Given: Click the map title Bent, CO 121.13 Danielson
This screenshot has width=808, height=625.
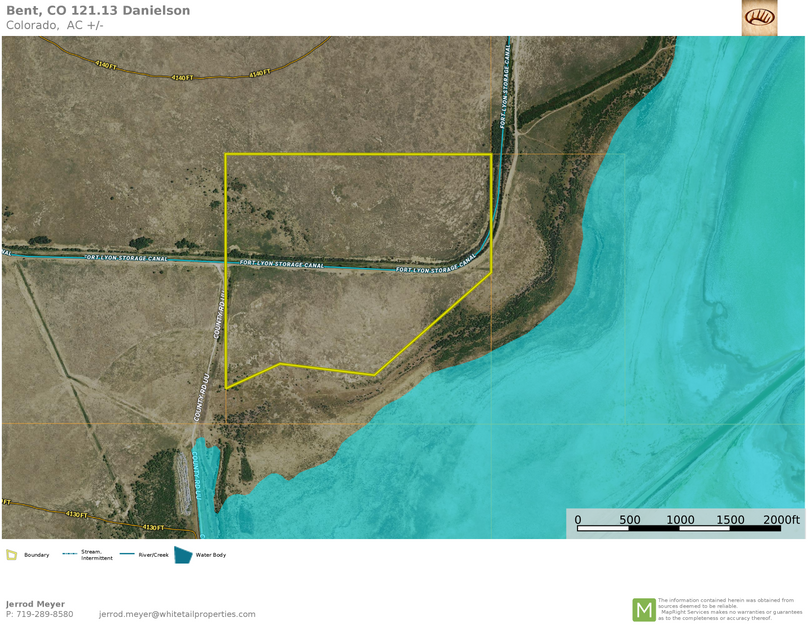Looking at the screenshot, I should pos(98,10).
